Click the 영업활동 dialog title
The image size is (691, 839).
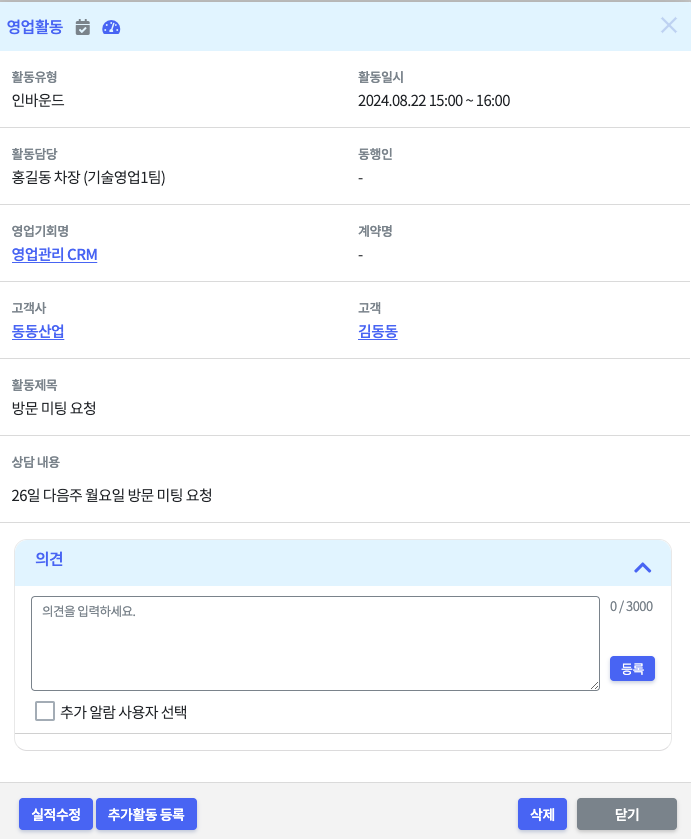click(35, 27)
